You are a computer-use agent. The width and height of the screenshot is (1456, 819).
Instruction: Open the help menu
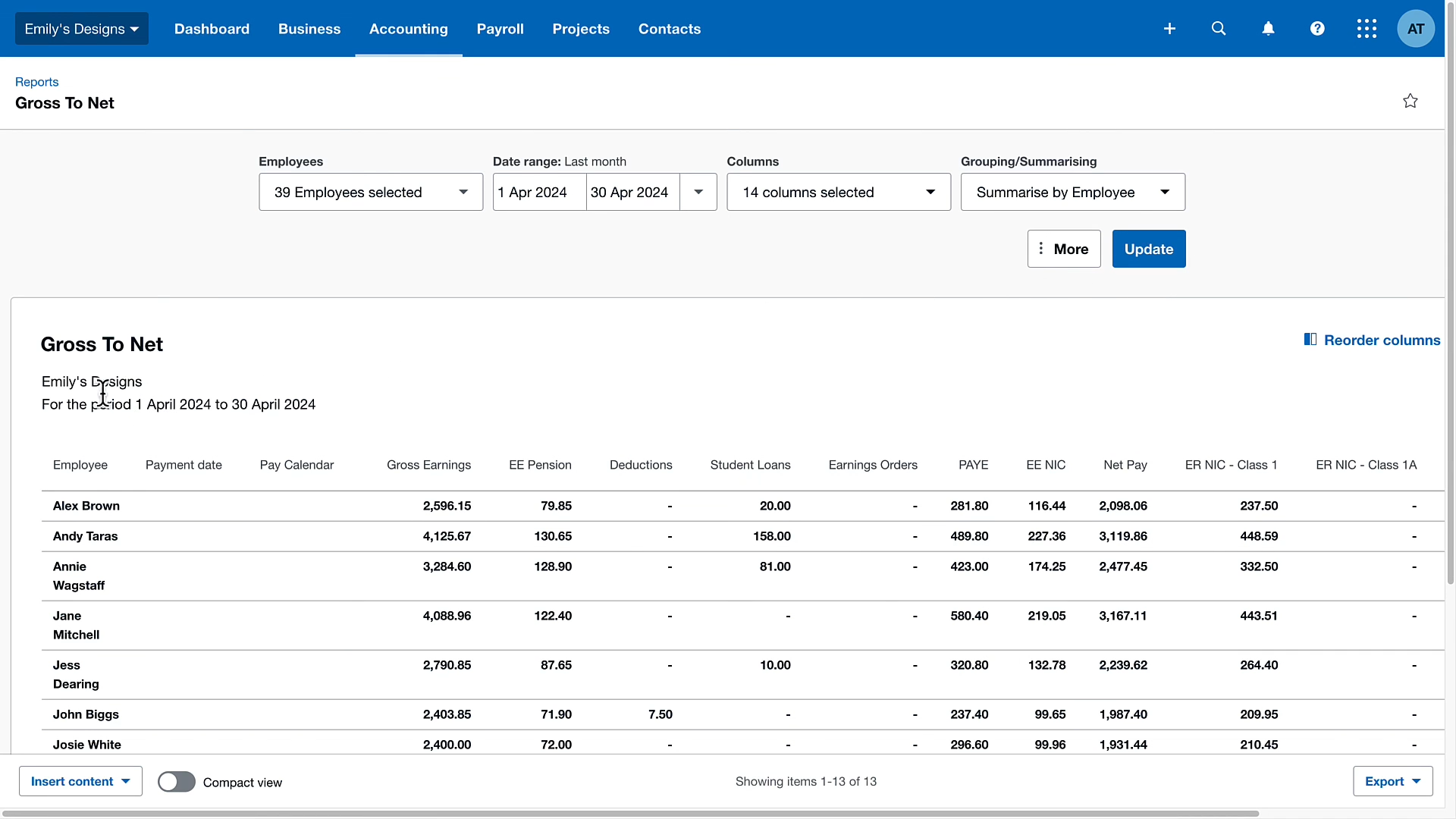(x=1317, y=28)
